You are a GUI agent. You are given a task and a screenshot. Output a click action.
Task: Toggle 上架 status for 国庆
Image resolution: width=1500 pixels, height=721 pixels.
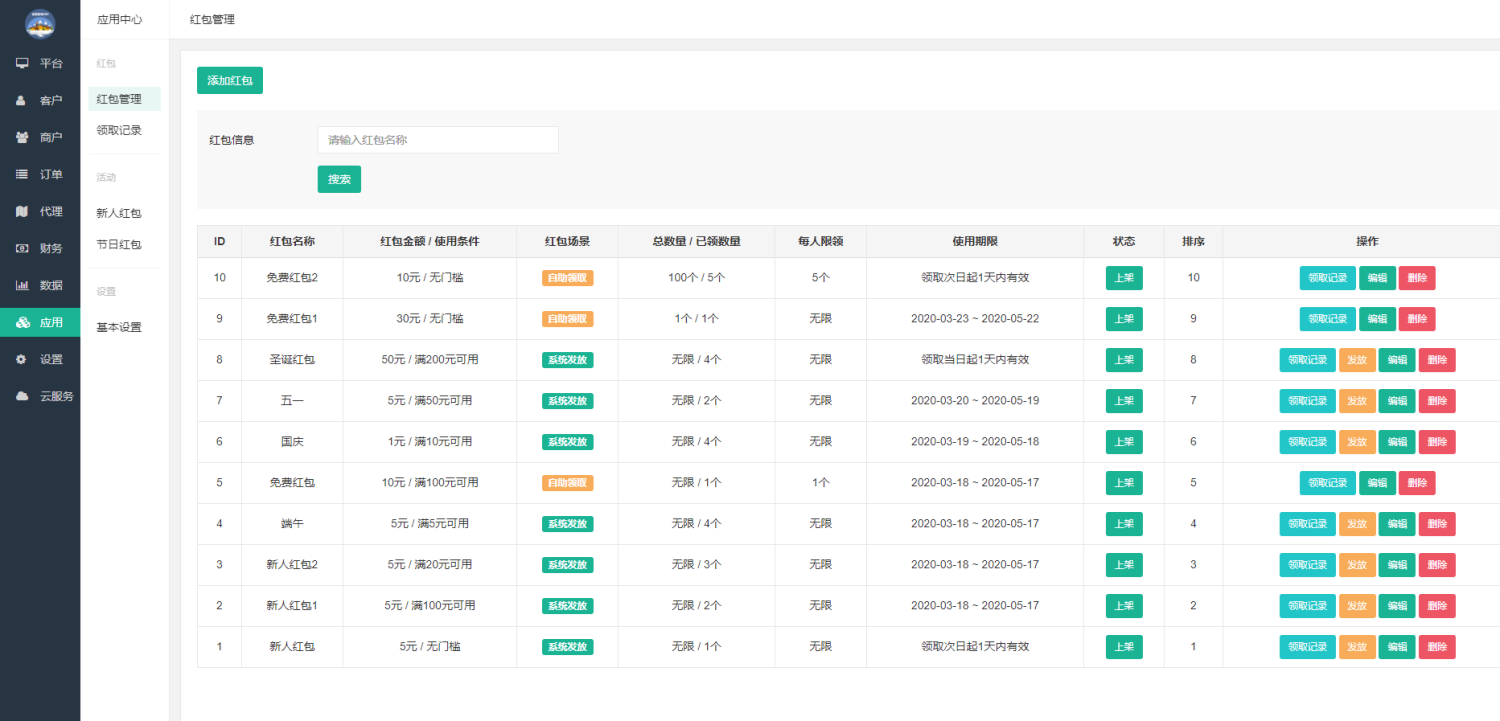click(1124, 442)
